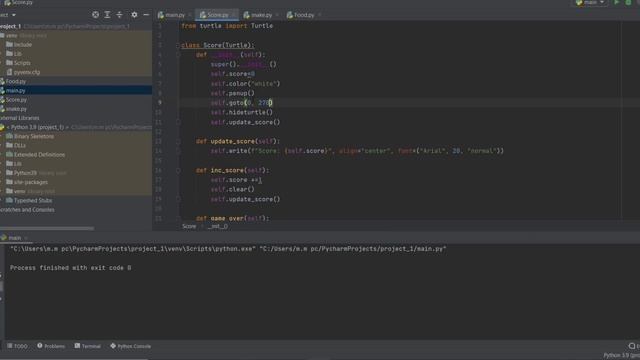Viewport: 640px width, 360px height.
Task: Click the Project panel horizontal scrollbar
Action: point(47,228)
